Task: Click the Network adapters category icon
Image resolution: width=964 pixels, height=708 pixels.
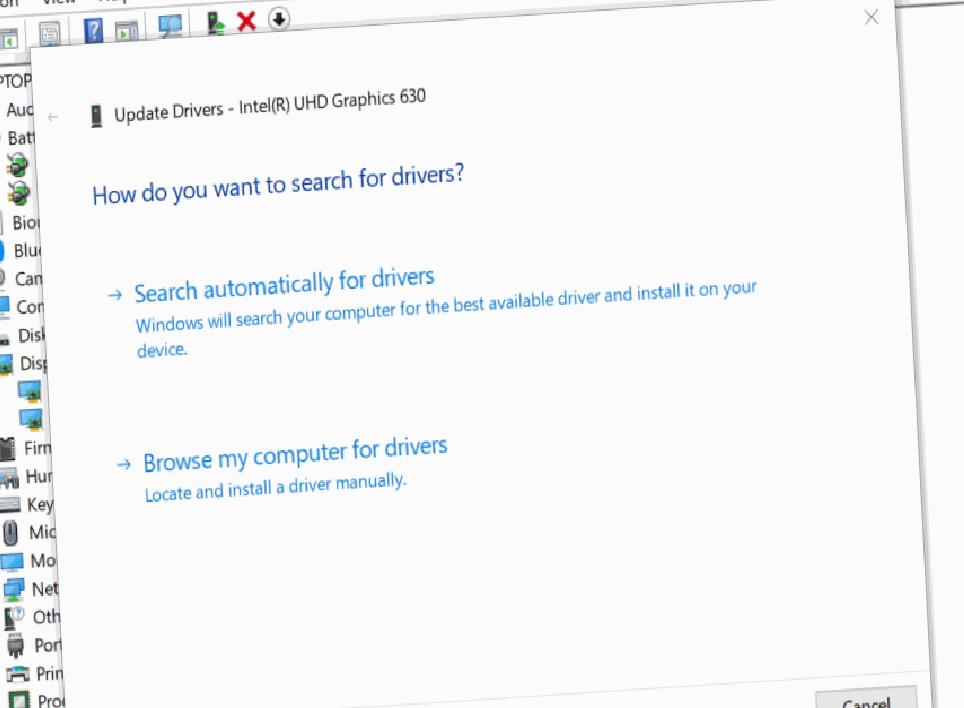Action: 14,589
